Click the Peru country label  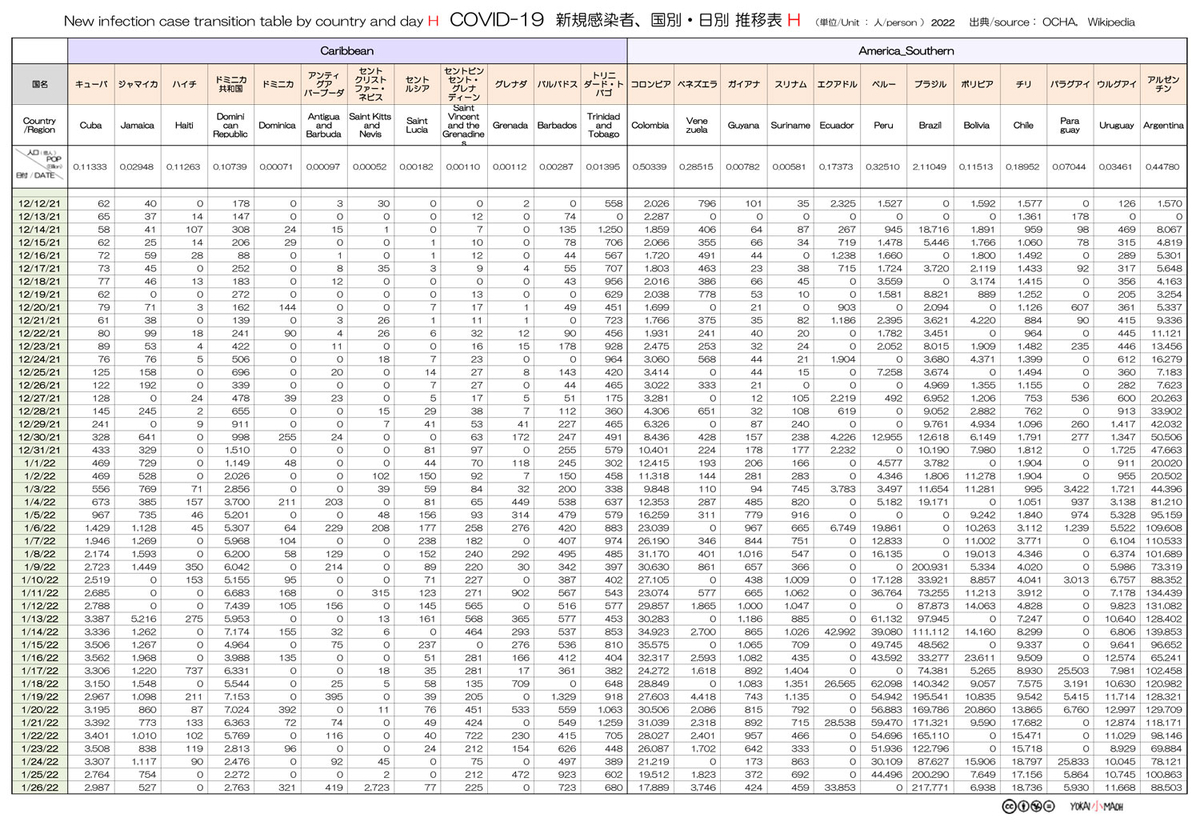[x=883, y=126]
